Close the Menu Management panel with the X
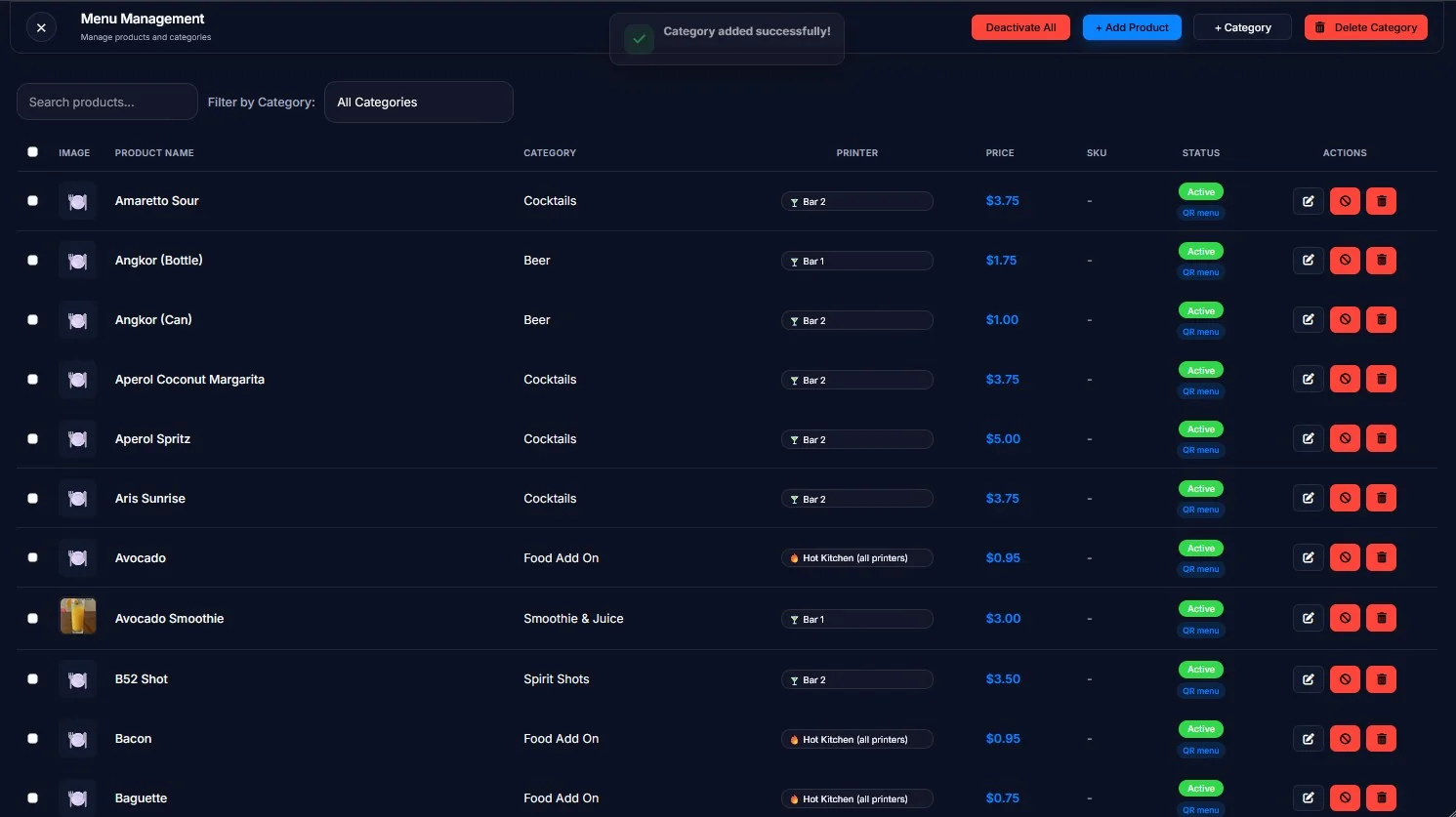The height and width of the screenshot is (817, 1456). point(41,27)
